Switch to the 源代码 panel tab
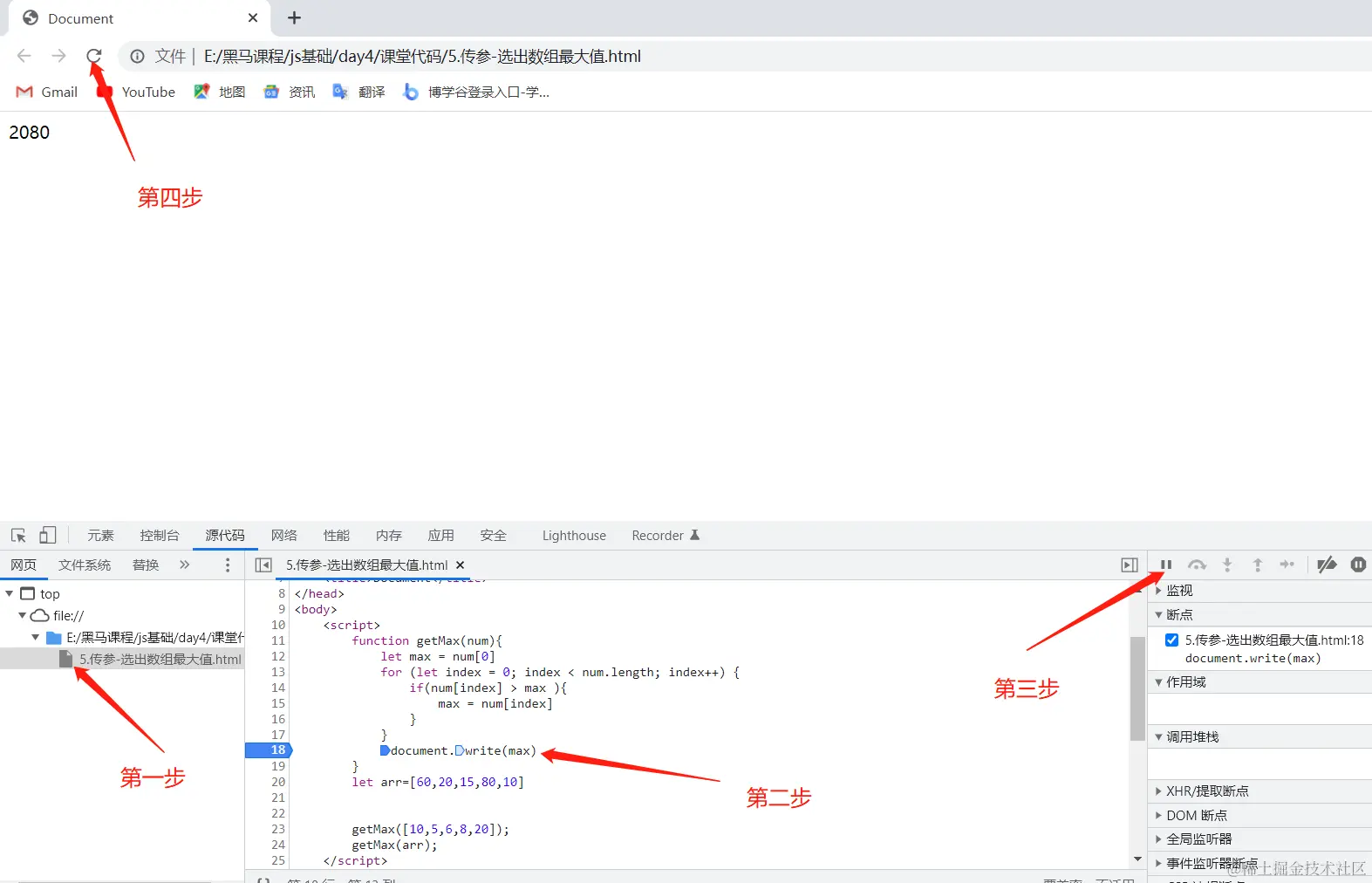The height and width of the screenshot is (883, 1372). pyautogui.click(x=225, y=536)
